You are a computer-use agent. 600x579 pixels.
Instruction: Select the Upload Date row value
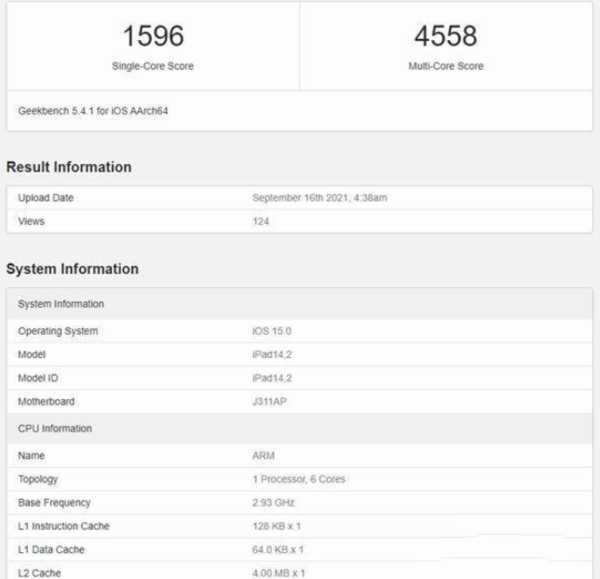click(319, 198)
